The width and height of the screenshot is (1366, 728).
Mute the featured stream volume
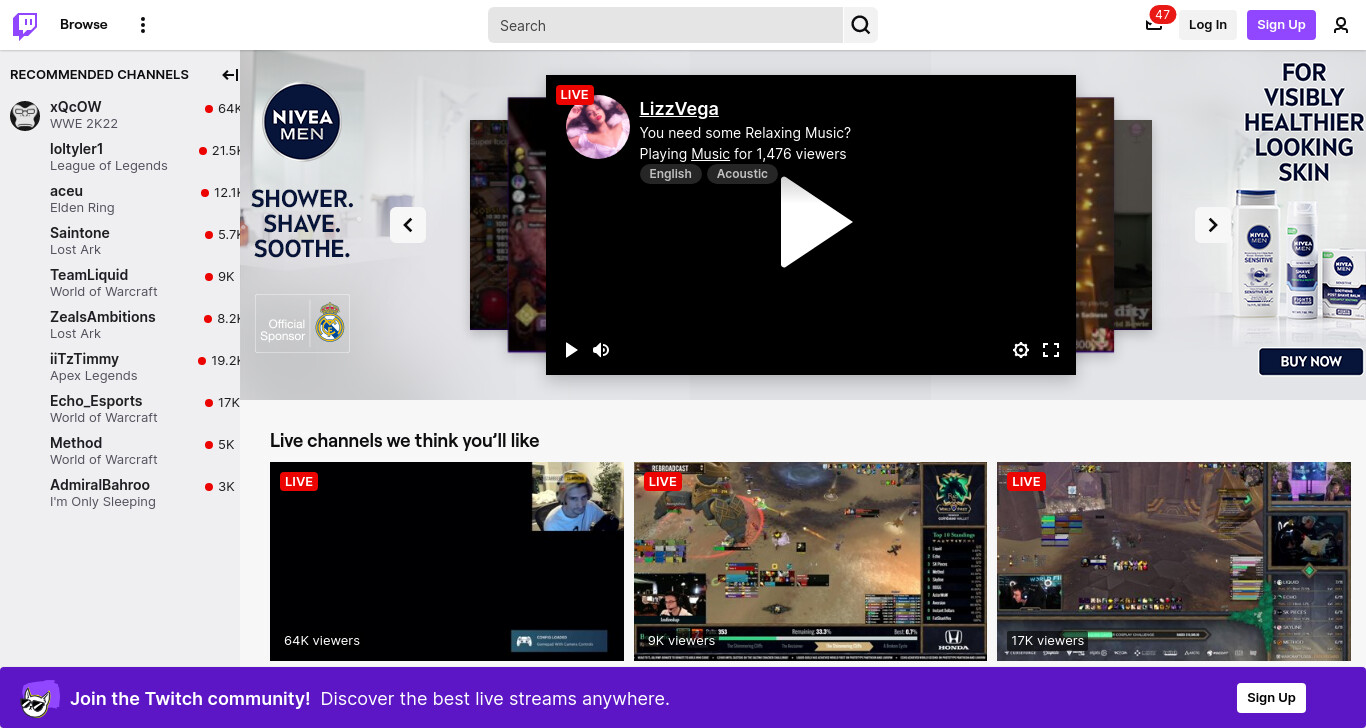(x=601, y=350)
